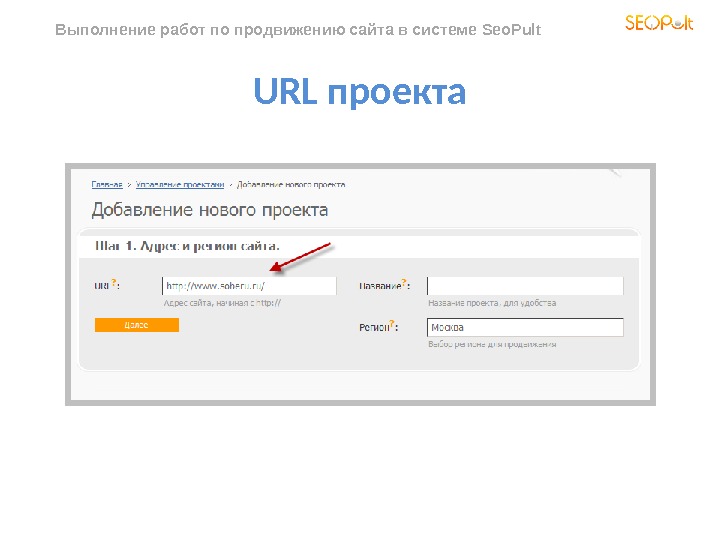Click the Шаг 1. Адрес и регион сайта heading
This screenshot has height=540, width=720.
pyautogui.click(x=187, y=246)
